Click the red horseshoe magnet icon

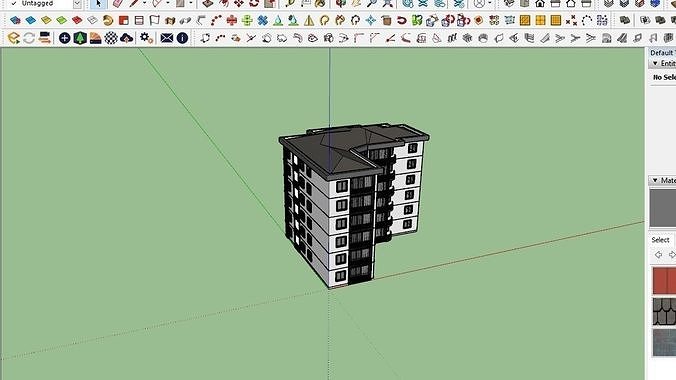[402, 20]
